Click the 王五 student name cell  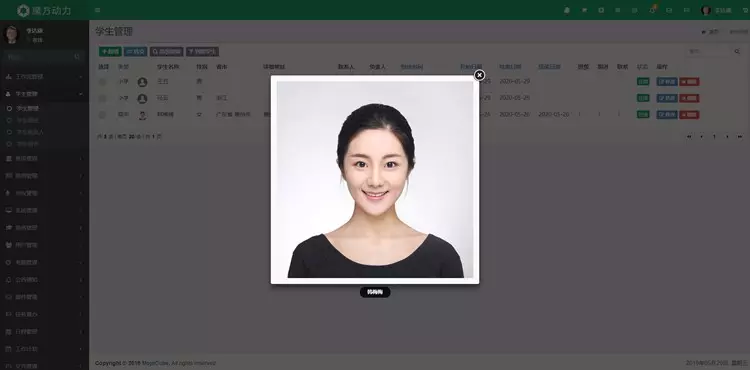163,82
